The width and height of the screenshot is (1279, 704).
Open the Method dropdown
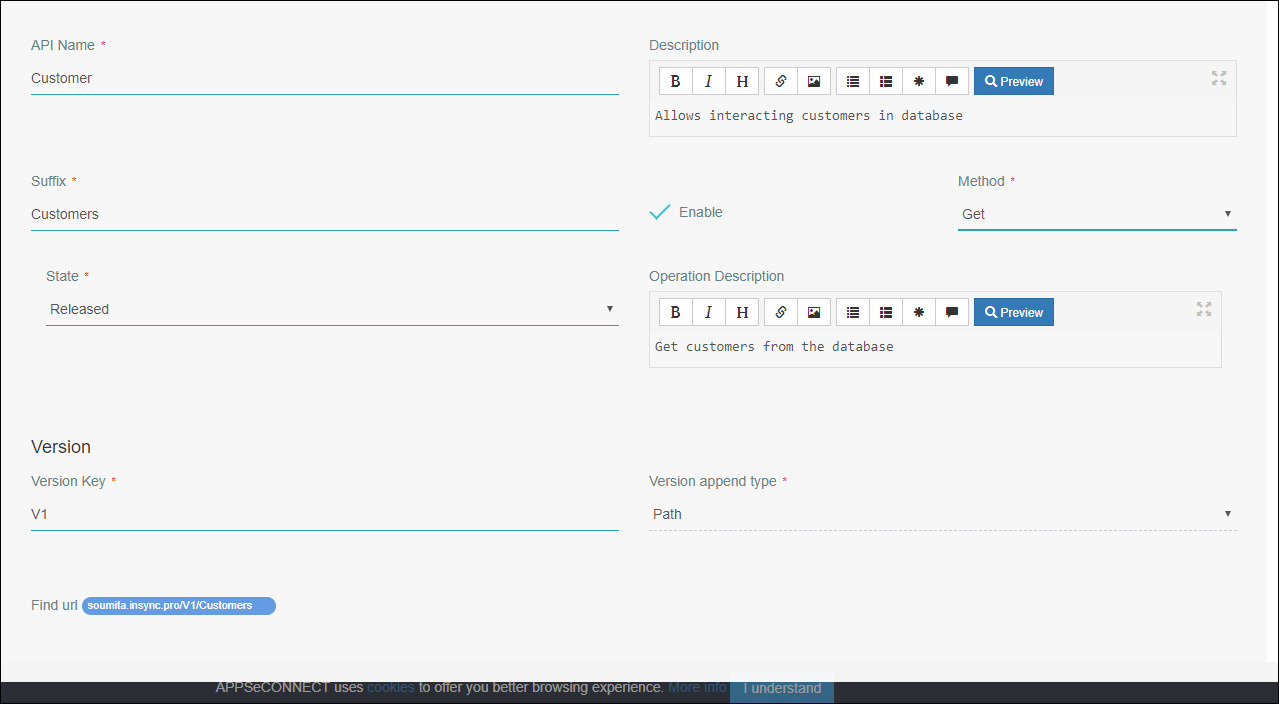pos(1226,213)
